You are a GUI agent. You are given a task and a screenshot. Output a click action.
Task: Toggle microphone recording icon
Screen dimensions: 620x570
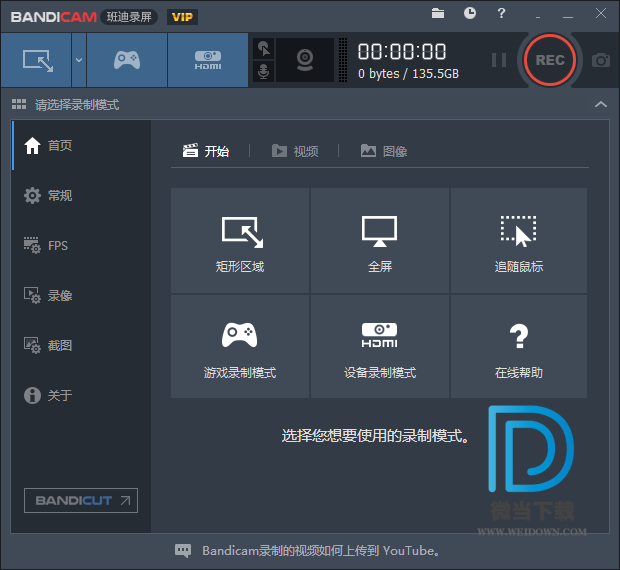point(263,72)
